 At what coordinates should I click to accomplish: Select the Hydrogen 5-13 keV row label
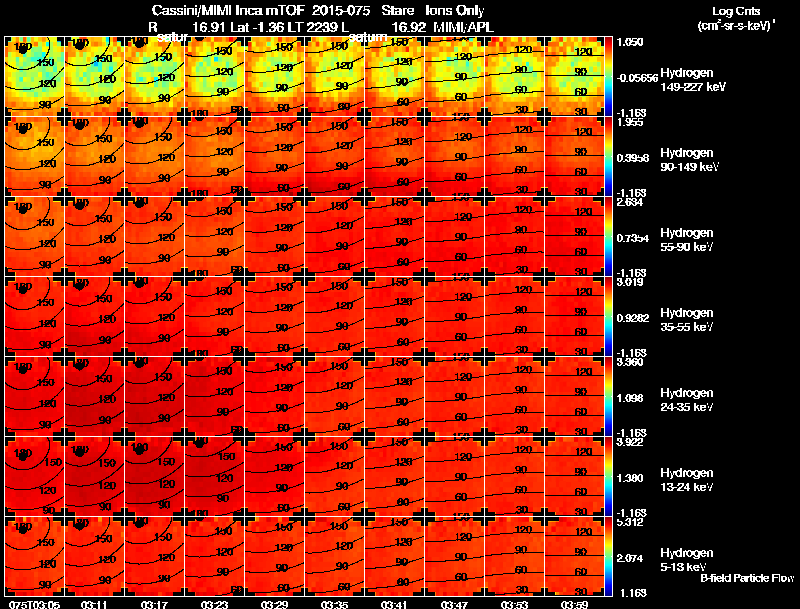pos(686,560)
